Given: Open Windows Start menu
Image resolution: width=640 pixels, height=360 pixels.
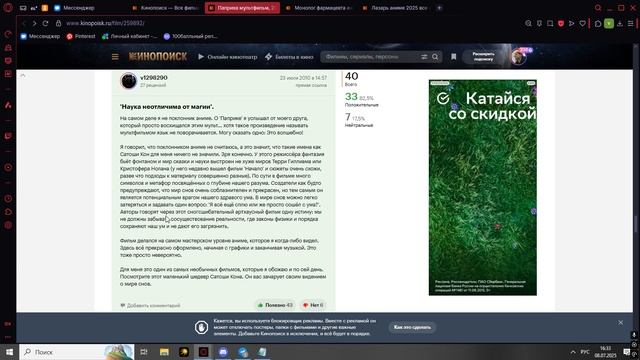Looking at the screenshot, I should (x=9, y=352).
